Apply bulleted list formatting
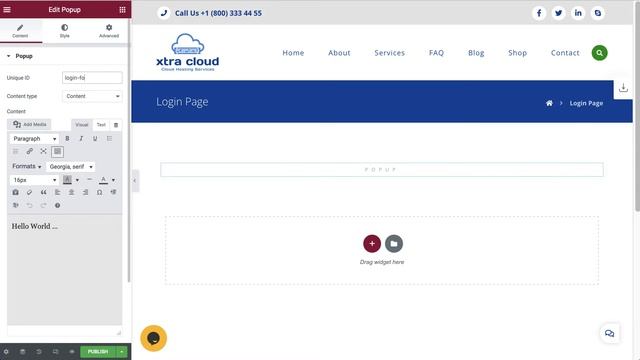Screen dimensions: 640x360 (109, 139)
